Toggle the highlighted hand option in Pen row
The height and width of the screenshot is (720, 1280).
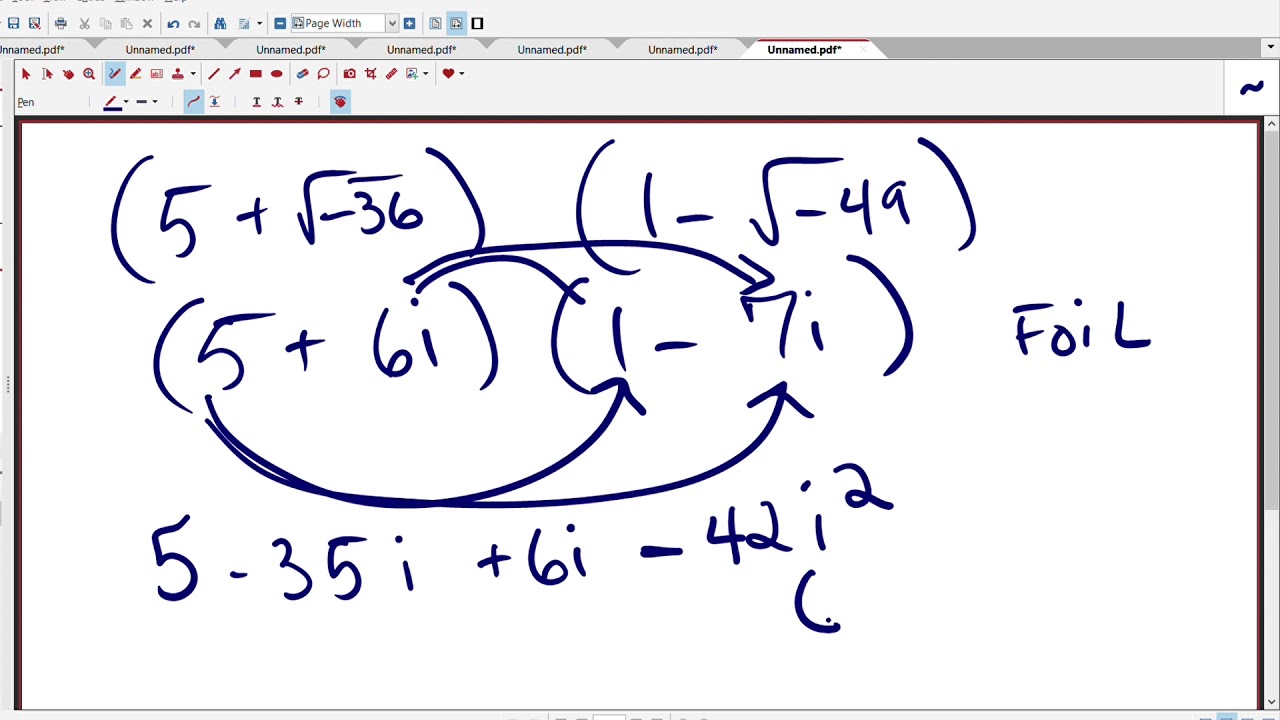click(340, 102)
